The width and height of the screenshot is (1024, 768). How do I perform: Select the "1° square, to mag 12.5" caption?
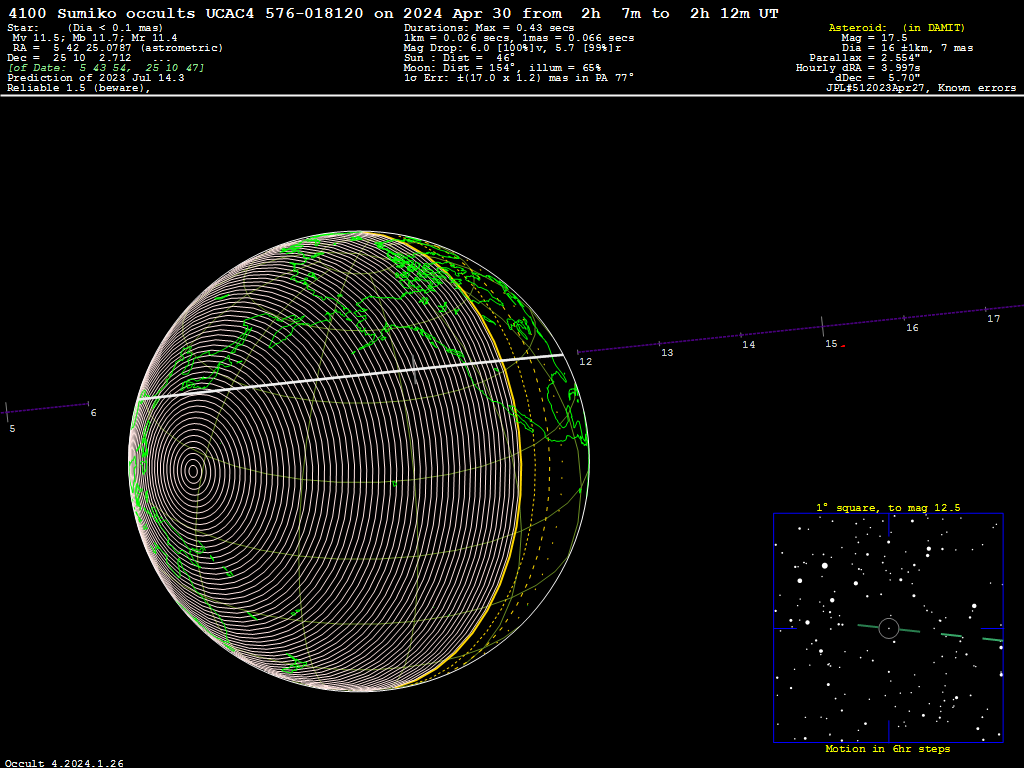click(x=888, y=507)
